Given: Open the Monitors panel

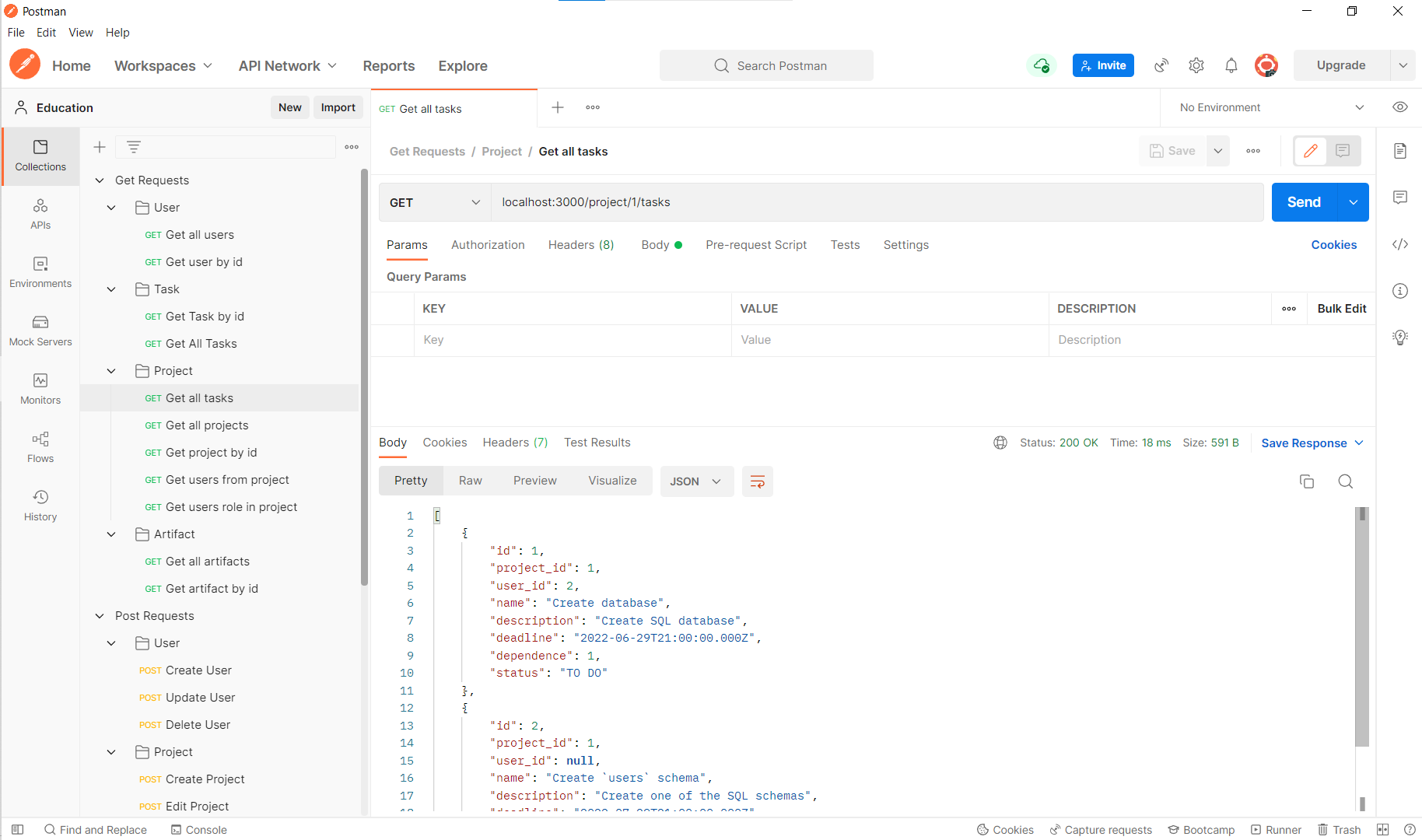Looking at the screenshot, I should point(40,389).
